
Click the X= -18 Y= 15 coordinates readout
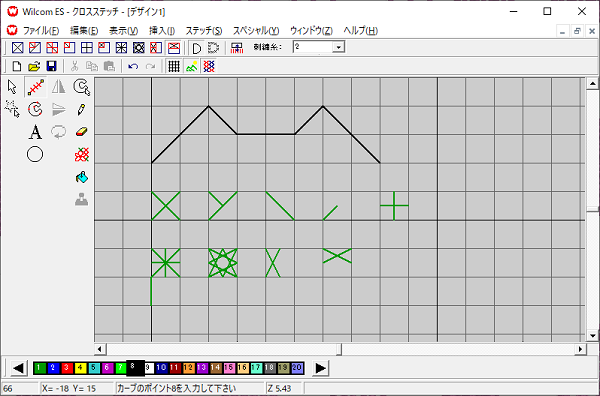click(x=77, y=389)
